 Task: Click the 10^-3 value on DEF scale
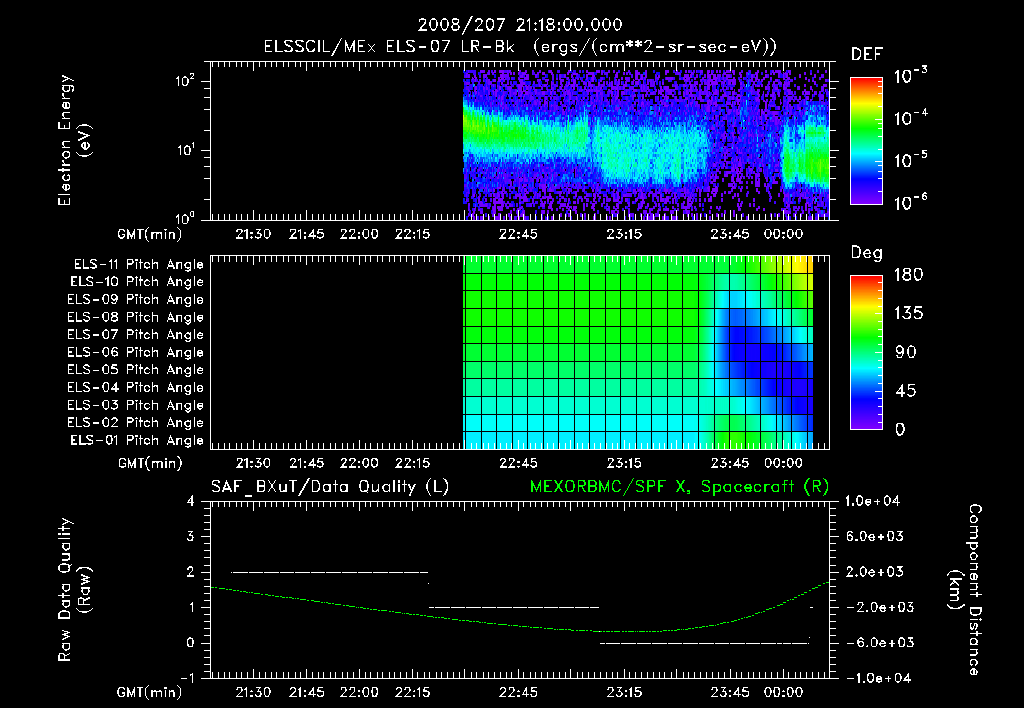point(910,76)
